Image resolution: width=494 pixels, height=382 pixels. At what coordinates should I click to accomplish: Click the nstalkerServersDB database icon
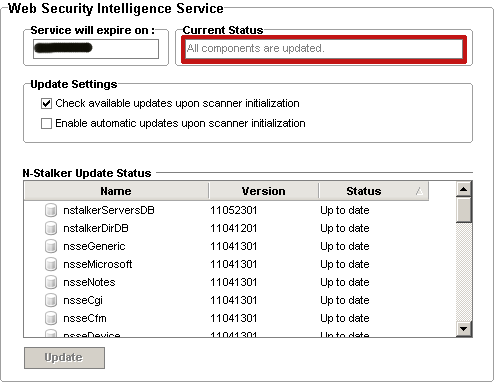pyautogui.click(x=51, y=210)
